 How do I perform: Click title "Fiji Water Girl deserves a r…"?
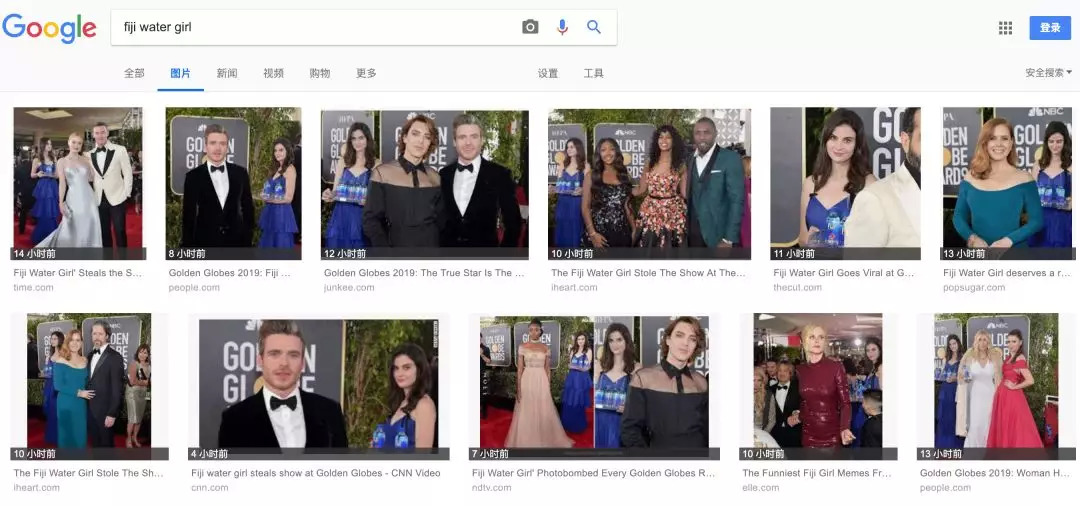1007,273
